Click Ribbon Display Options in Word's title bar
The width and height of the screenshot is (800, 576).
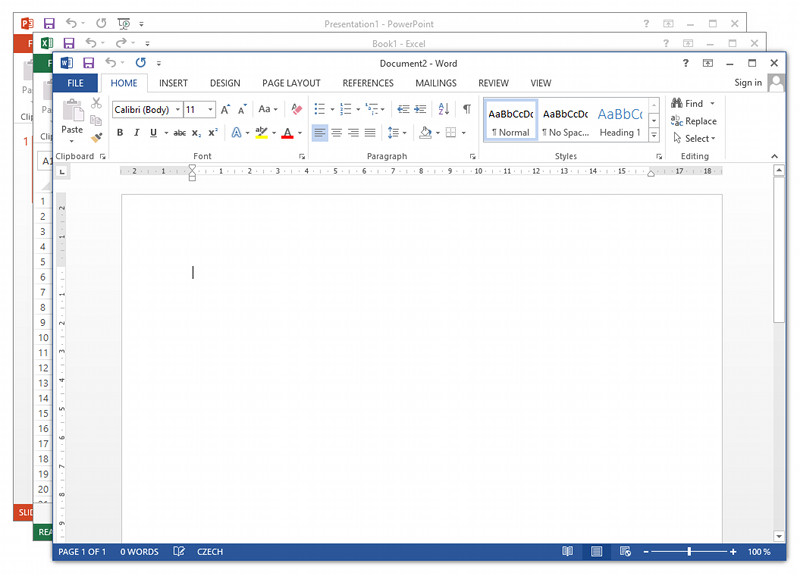pyautogui.click(x=708, y=63)
